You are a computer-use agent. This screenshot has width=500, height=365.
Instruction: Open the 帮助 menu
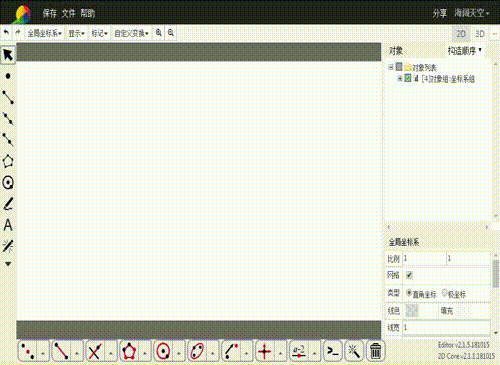88,13
